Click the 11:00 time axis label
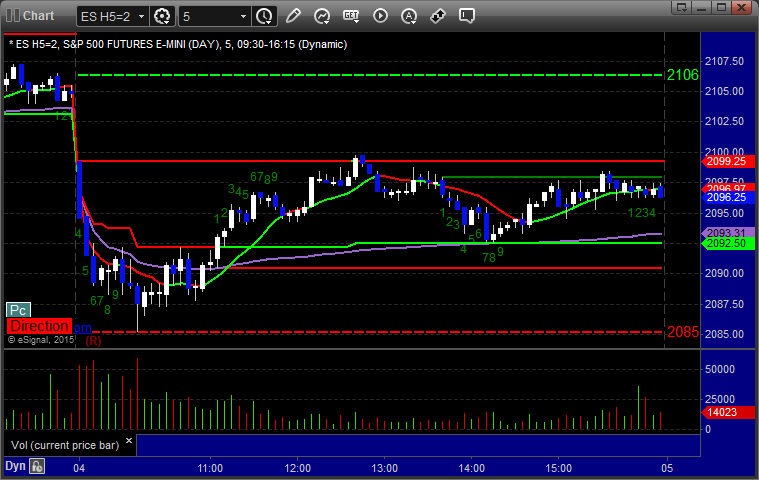This screenshot has width=759, height=480. (210, 468)
